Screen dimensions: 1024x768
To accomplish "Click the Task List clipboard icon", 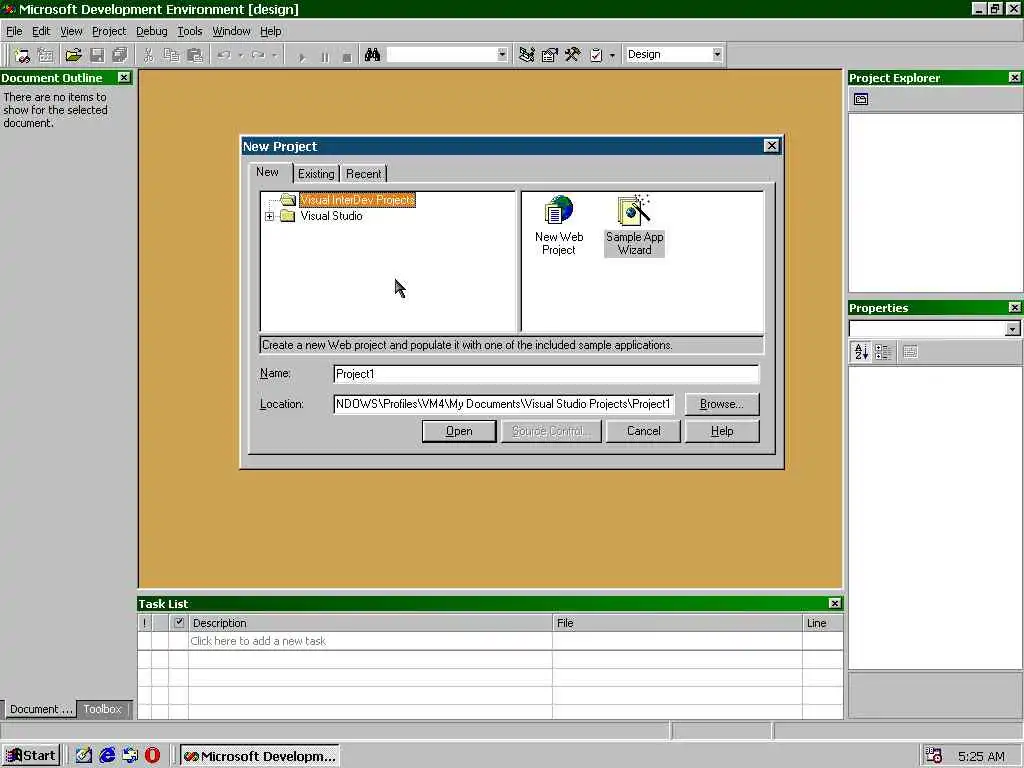I will [x=596, y=55].
